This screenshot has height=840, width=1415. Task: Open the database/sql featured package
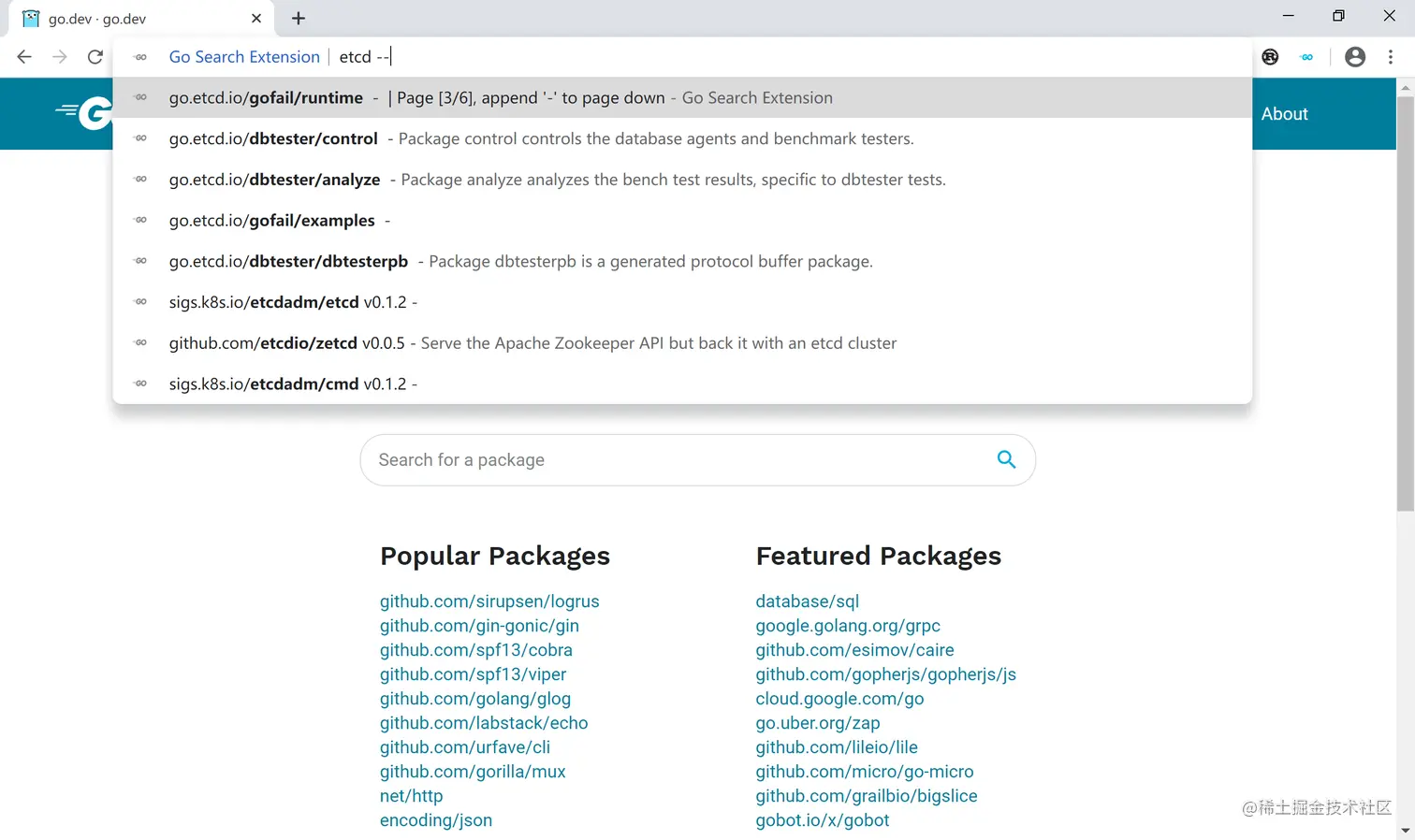click(x=808, y=601)
